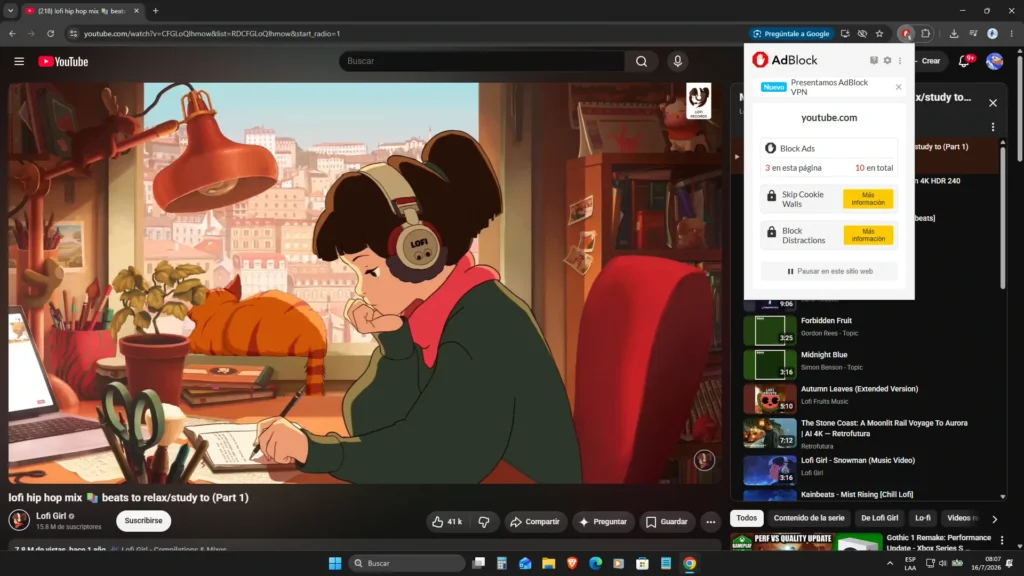Viewport: 1024px width, 576px height.
Task: Launch Brave browser from the taskbar
Action: (x=572, y=563)
